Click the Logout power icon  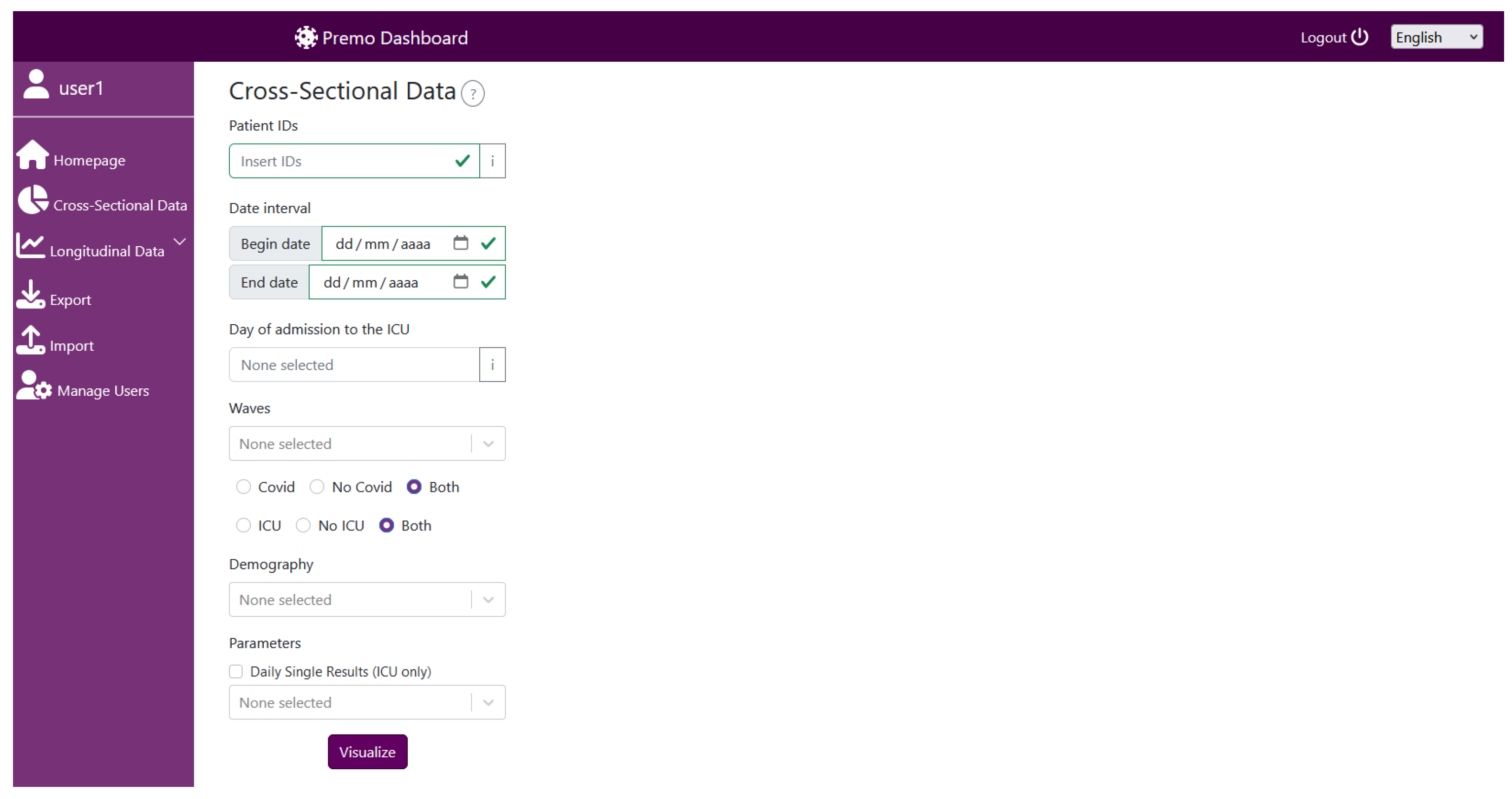tap(1359, 38)
